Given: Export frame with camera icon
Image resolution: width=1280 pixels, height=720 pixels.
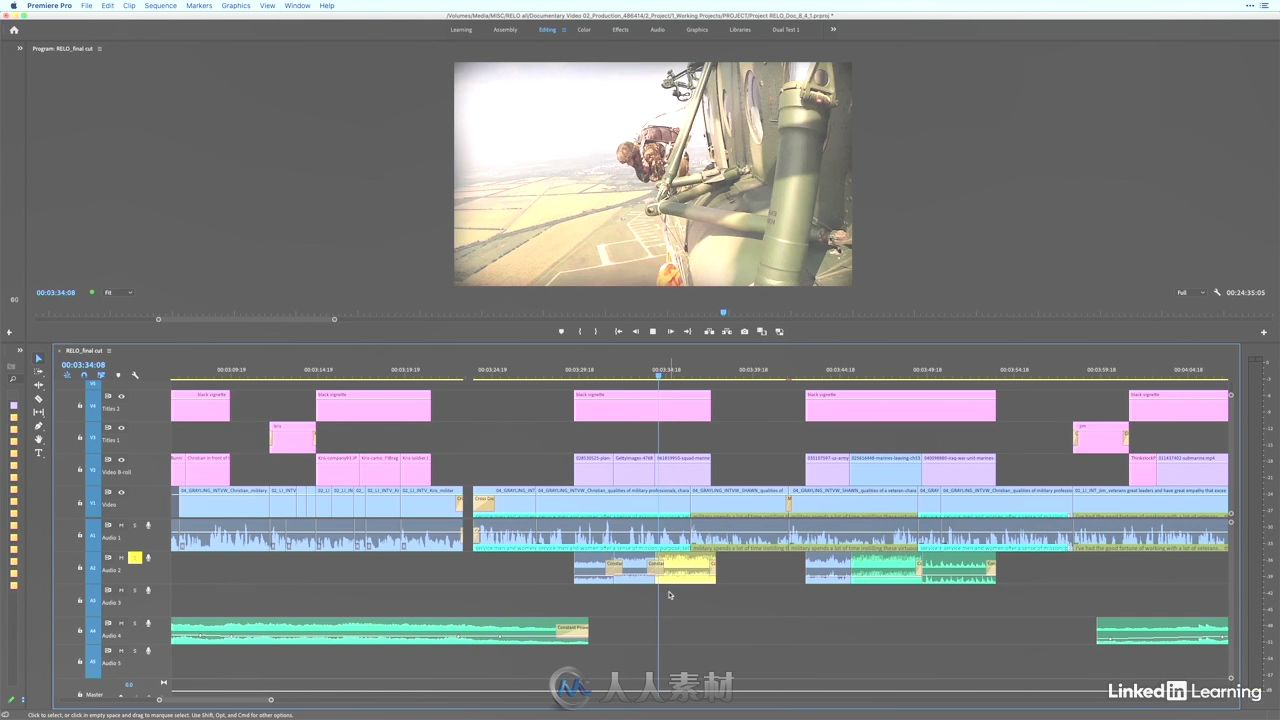Looking at the screenshot, I should pyautogui.click(x=744, y=331).
